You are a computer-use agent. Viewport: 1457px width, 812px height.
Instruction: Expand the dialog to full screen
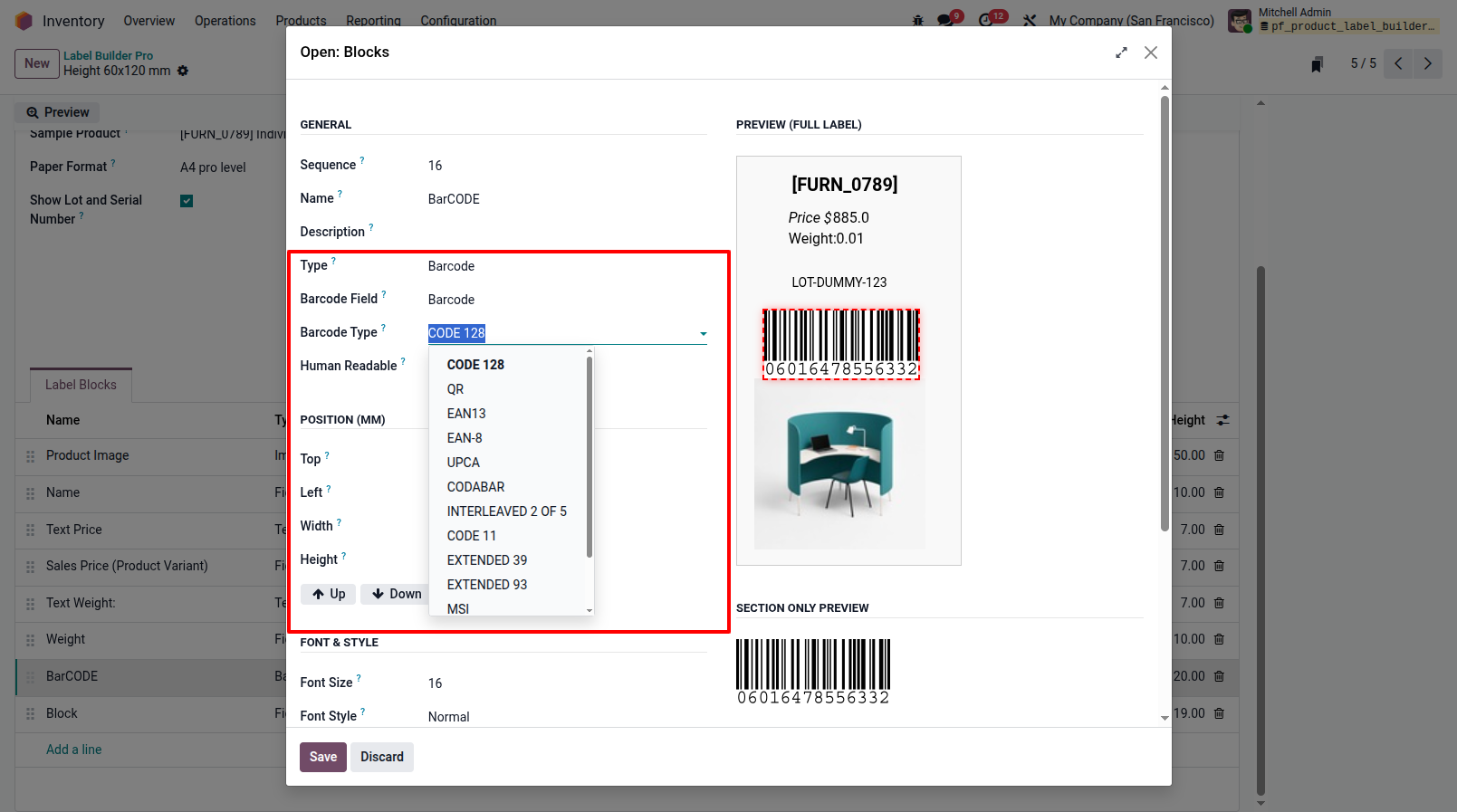[x=1121, y=53]
